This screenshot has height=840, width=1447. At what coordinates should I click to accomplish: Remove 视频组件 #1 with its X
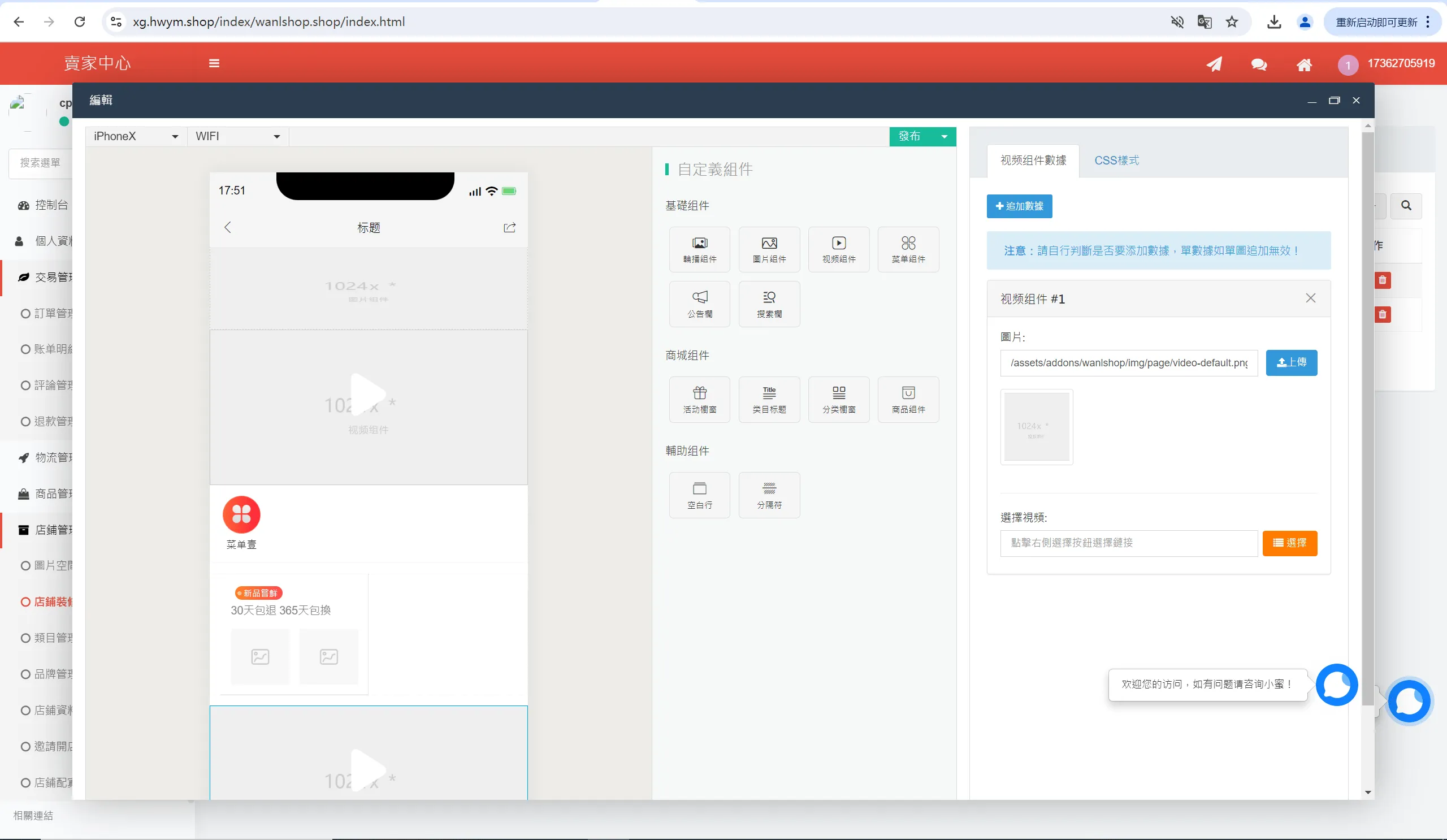[x=1310, y=298]
